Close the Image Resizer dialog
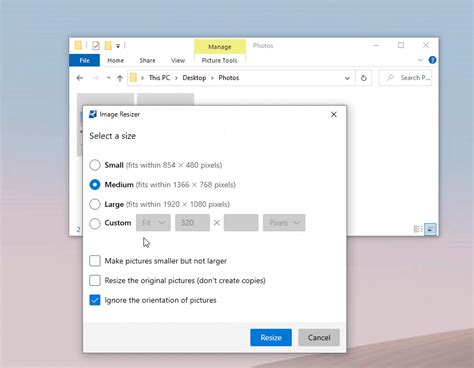The image size is (474, 368). point(334,114)
